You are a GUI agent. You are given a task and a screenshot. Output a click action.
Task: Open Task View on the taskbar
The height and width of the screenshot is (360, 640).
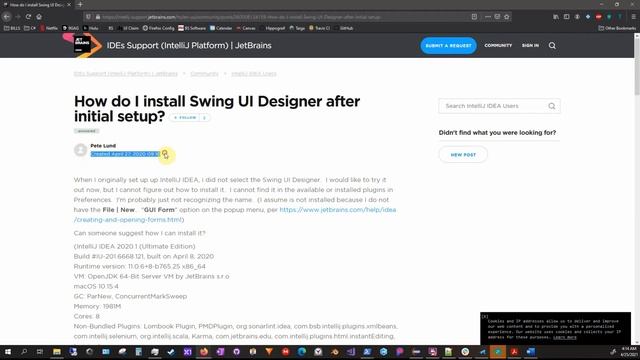40,351
